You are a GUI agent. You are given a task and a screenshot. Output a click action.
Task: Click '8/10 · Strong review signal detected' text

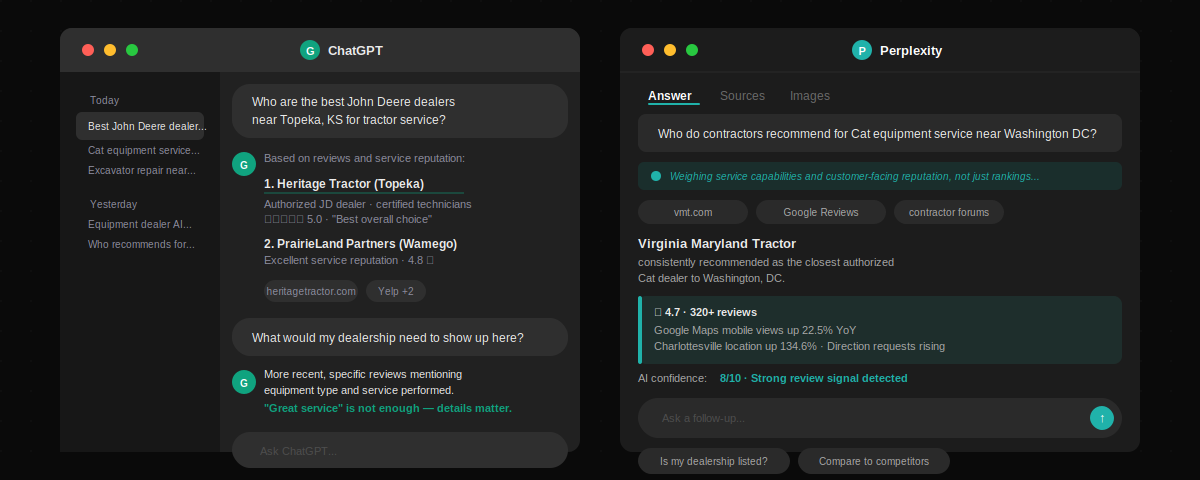pos(814,378)
